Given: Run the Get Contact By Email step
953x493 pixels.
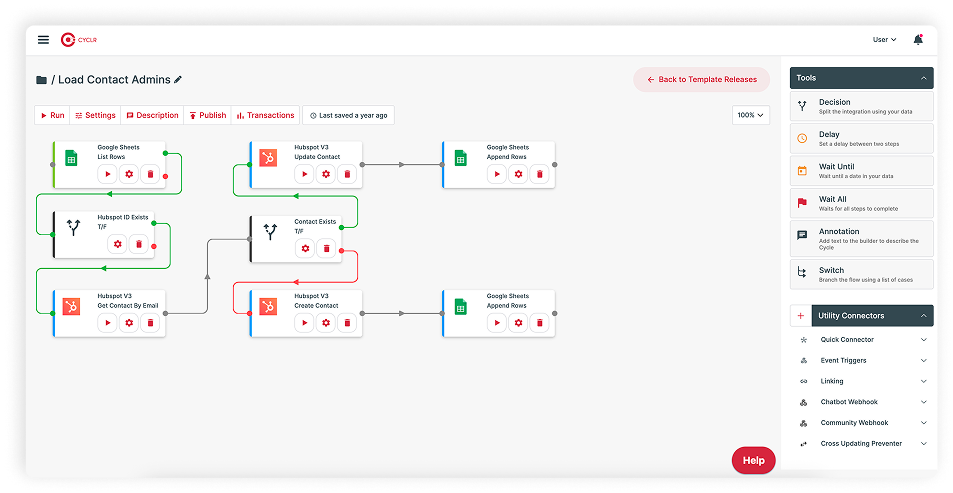Looking at the screenshot, I should tap(108, 322).
